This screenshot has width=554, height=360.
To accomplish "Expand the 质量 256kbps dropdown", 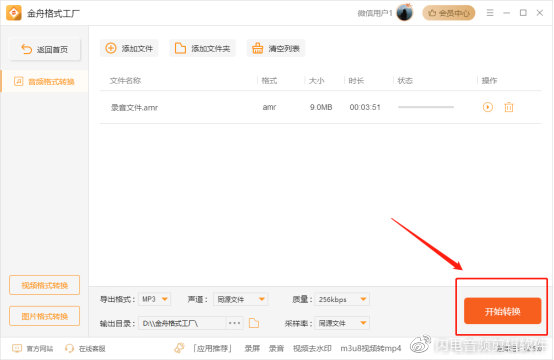I will pos(342,299).
